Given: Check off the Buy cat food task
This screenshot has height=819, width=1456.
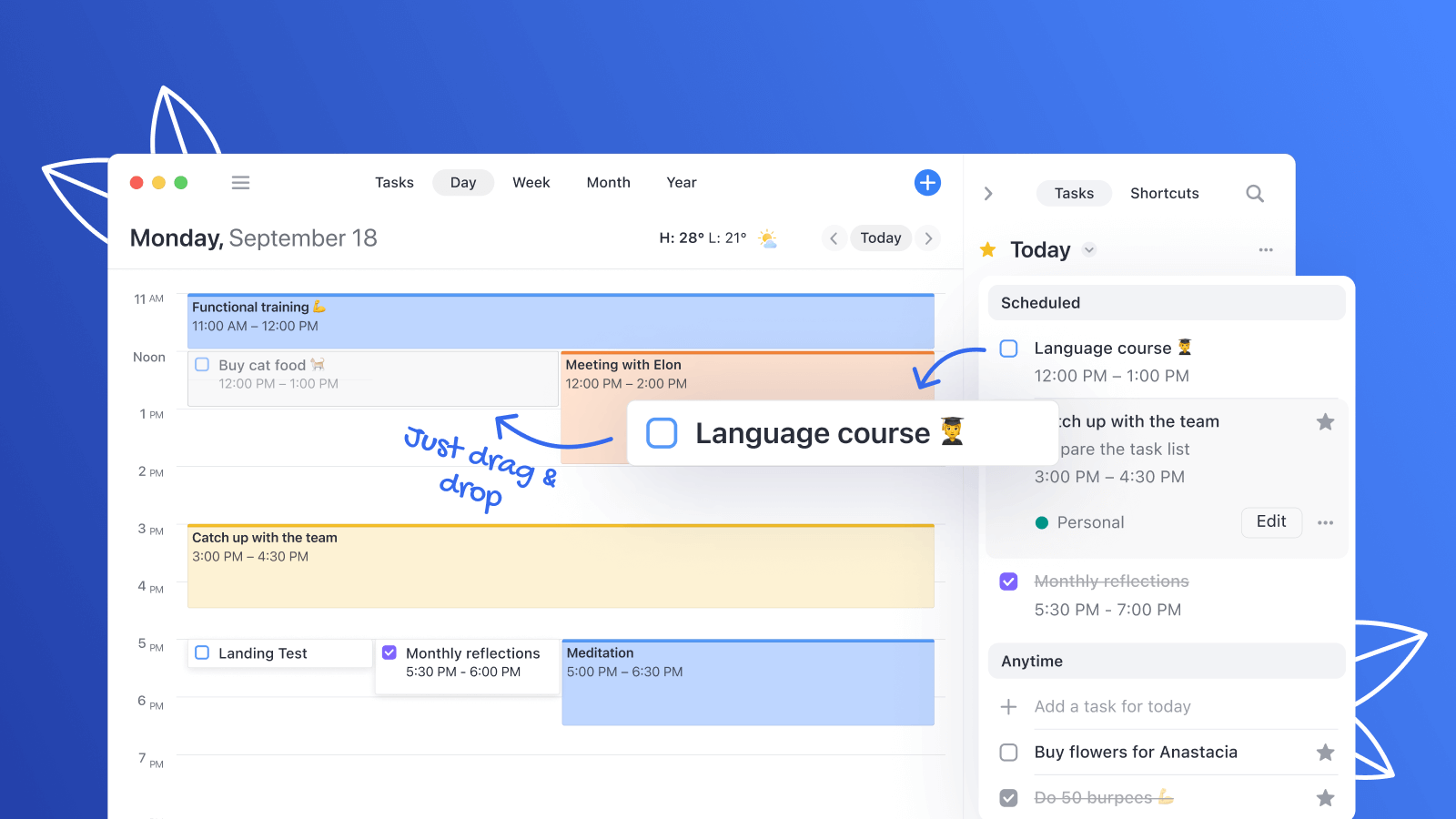Looking at the screenshot, I should click(x=202, y=364).
